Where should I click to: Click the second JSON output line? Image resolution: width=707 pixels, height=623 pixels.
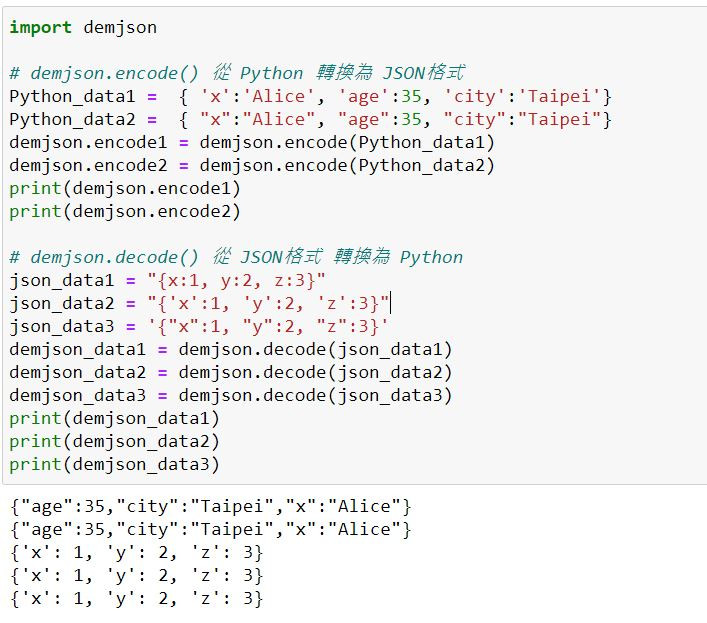coord(211,530)
